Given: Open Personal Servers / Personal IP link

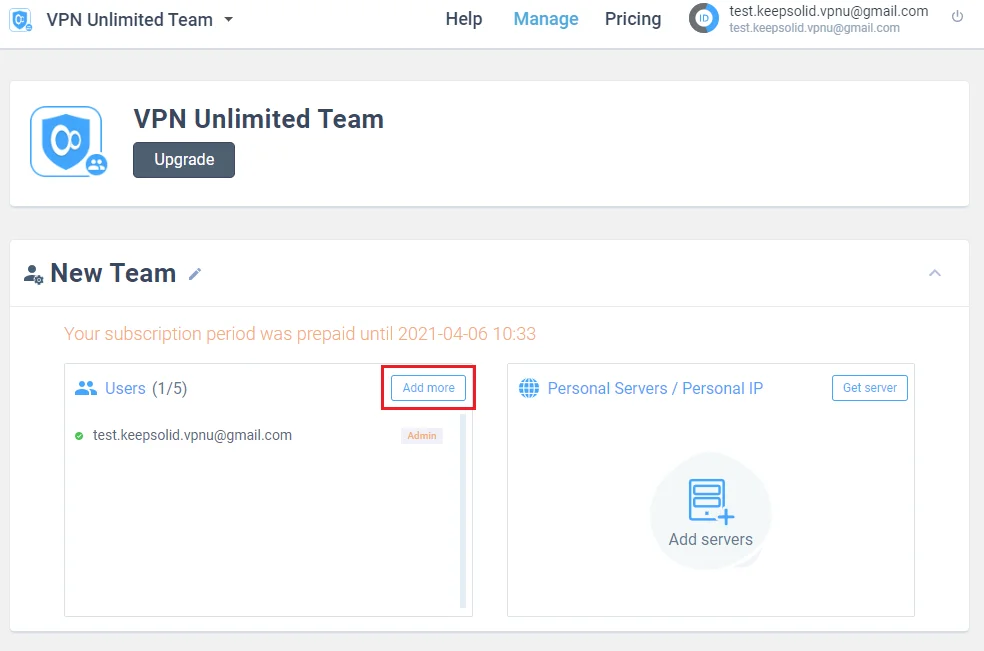Looking at the screenshot, I should 655,388.
